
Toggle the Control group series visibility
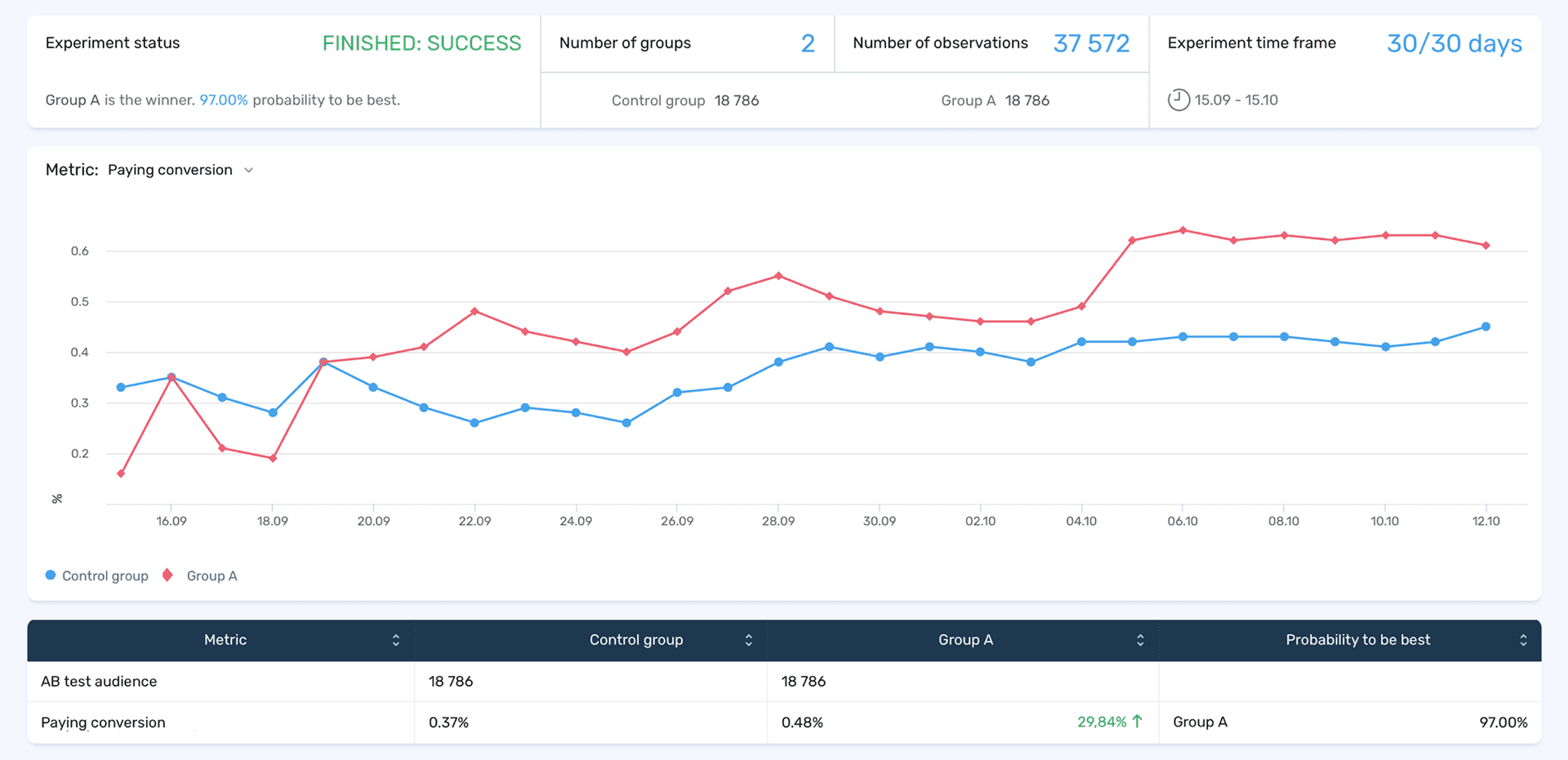pyautogui.click(x=106, y=576)
